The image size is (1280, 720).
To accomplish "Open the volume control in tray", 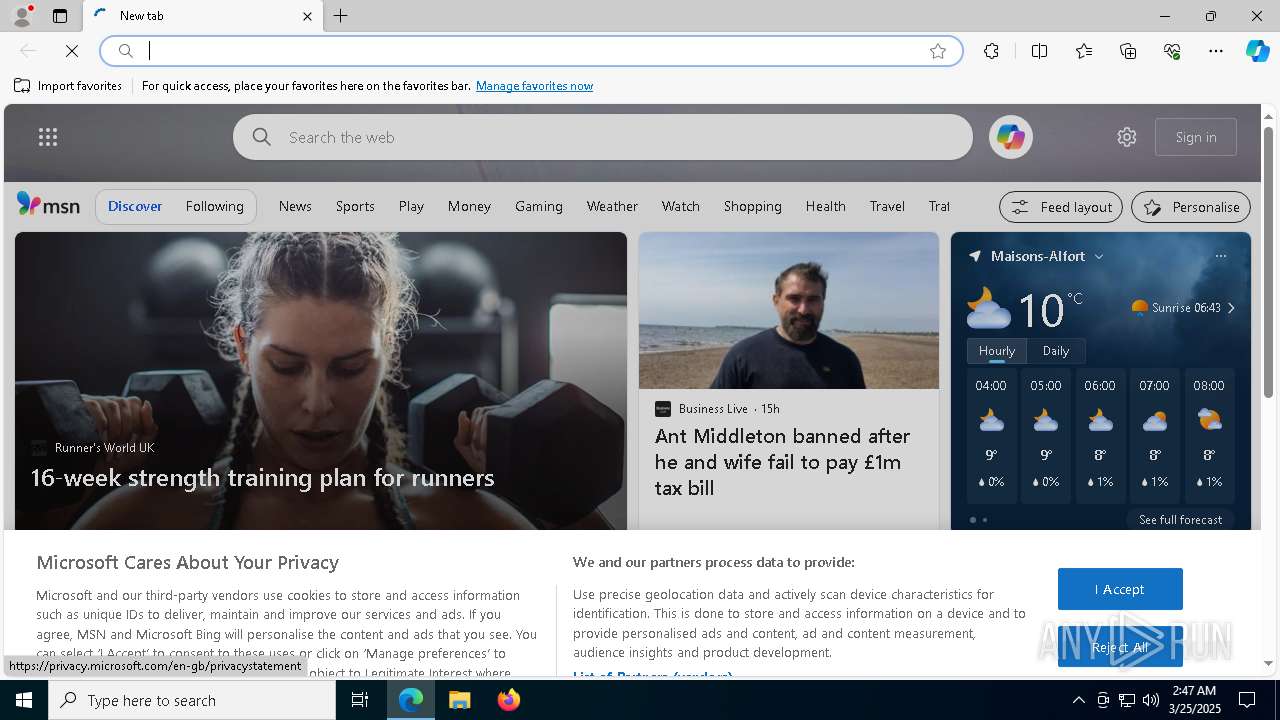I will point(1151,700).
